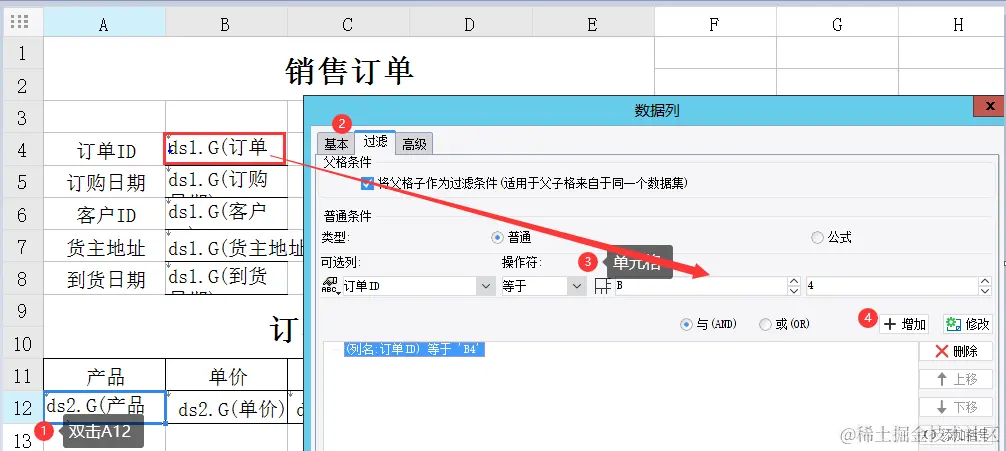Click cell containing ds1.G(订单
1006x451 pixels.
226,148
